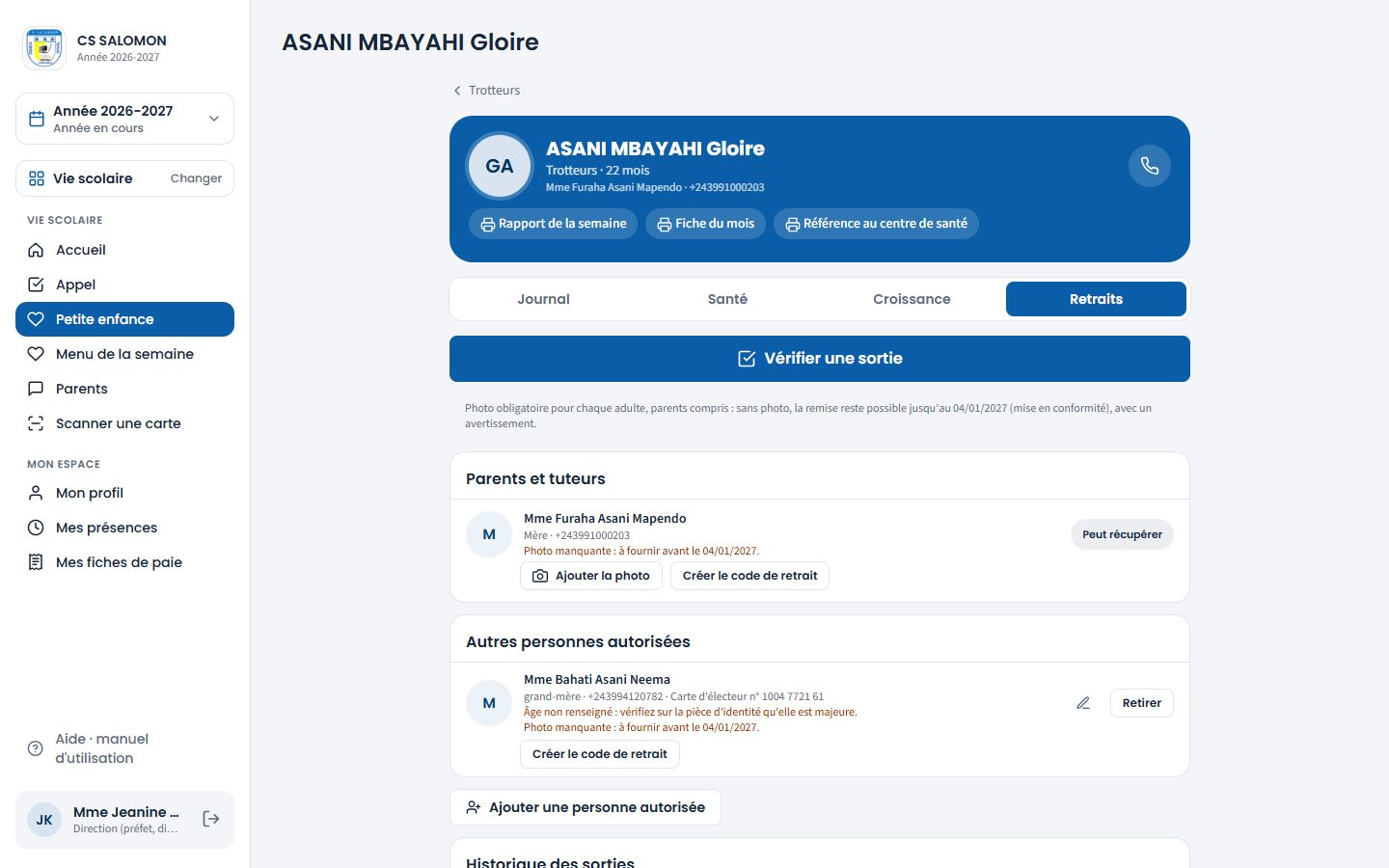This screenshot has width=1389, height=868.
Task: Click Ajouter une personne autorisée
Action: point(586,807)
